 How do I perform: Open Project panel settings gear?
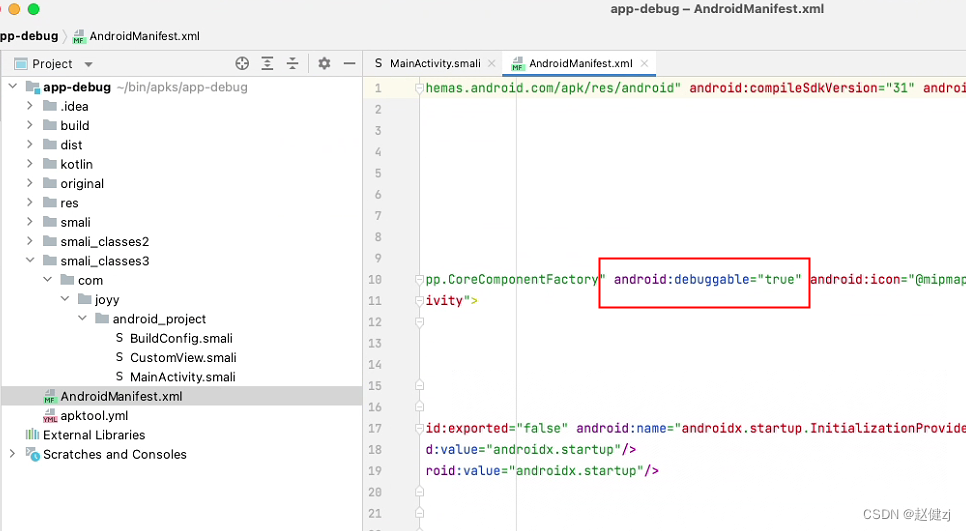(324, 63)
